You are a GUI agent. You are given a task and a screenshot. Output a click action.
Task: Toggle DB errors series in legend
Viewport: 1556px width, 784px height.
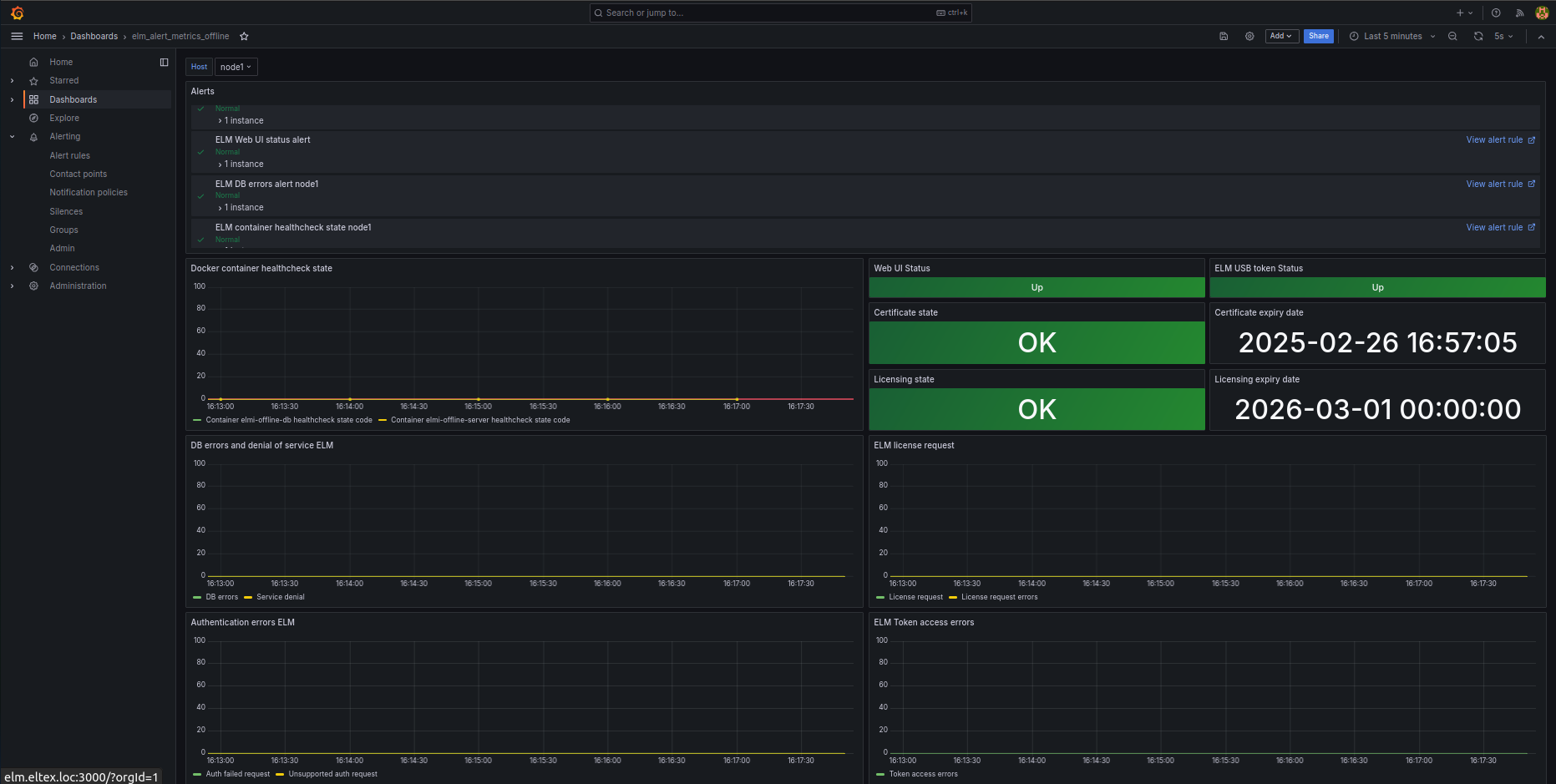click(x=221, y=597)
